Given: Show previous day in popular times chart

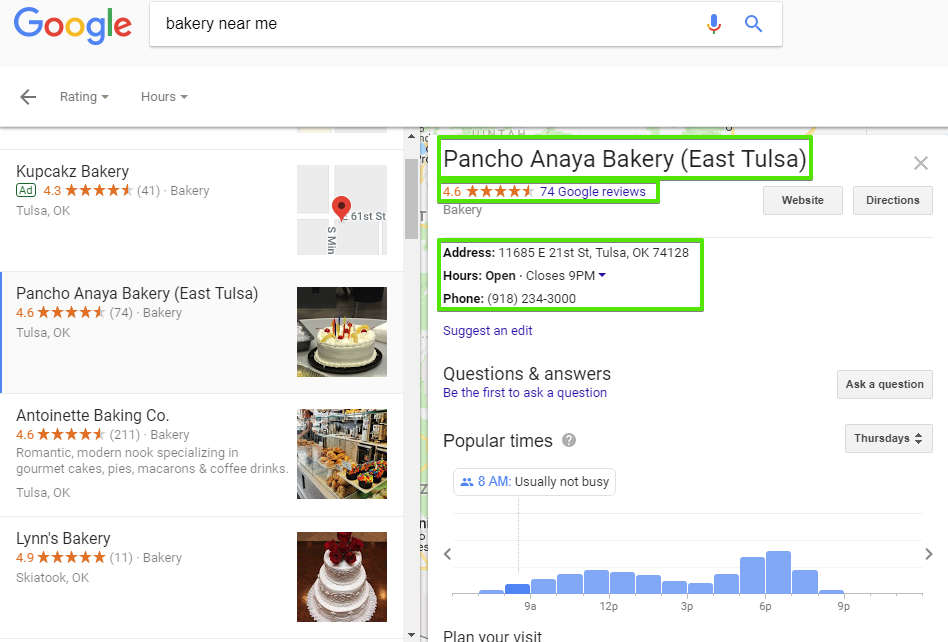Looking at the screenshot, I should [447, 554].
